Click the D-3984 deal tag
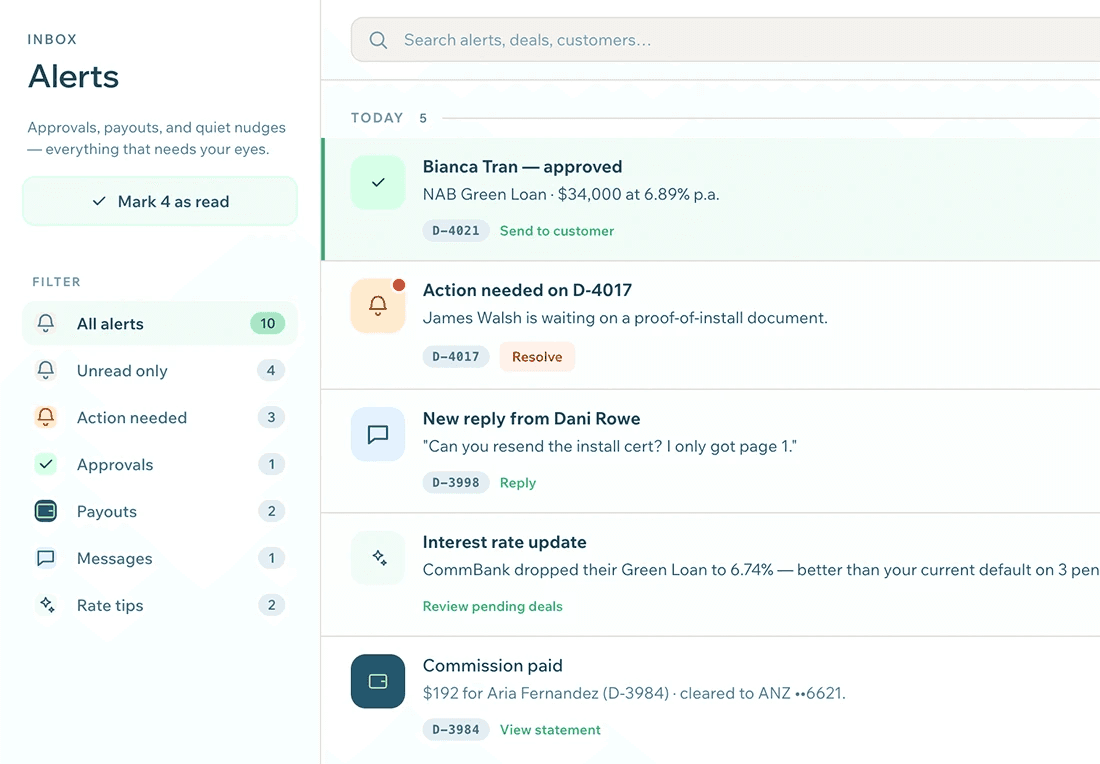The width and height of the screenshot is (1100, 764). pyautogui.click(x=456, y=730)
